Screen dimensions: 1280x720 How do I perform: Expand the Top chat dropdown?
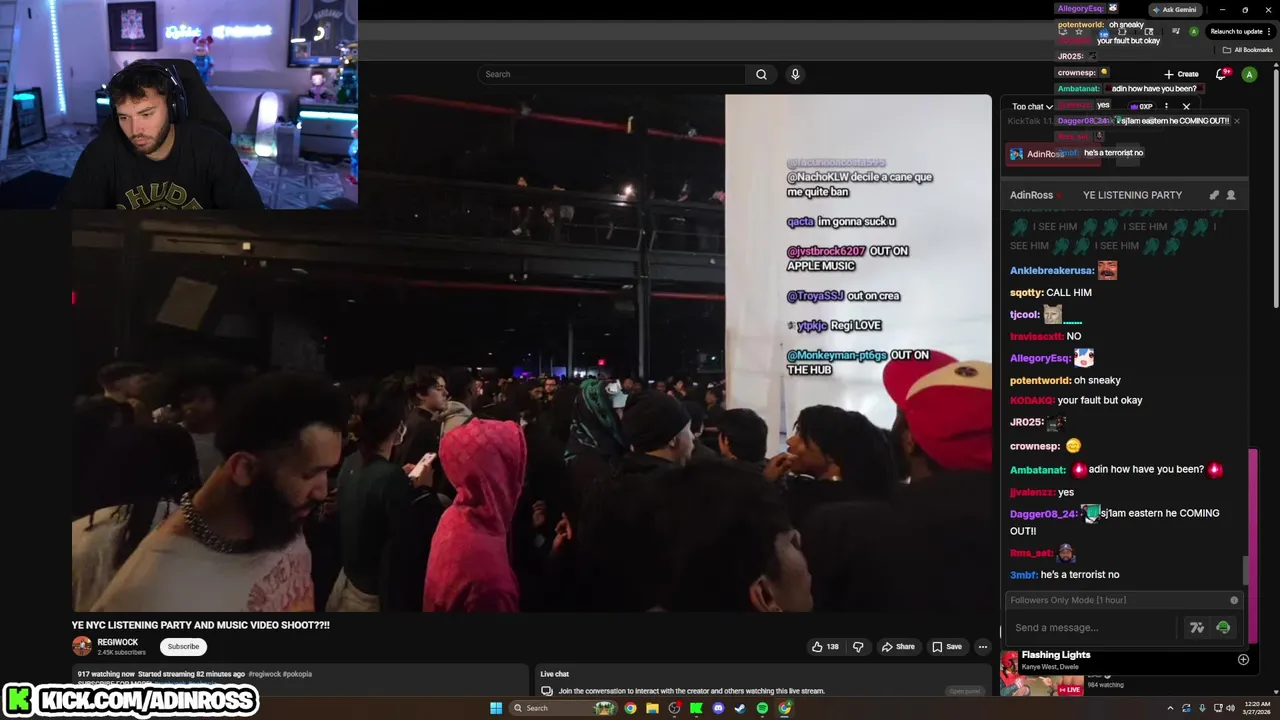pyautogui.click(x=1032, y=106)
